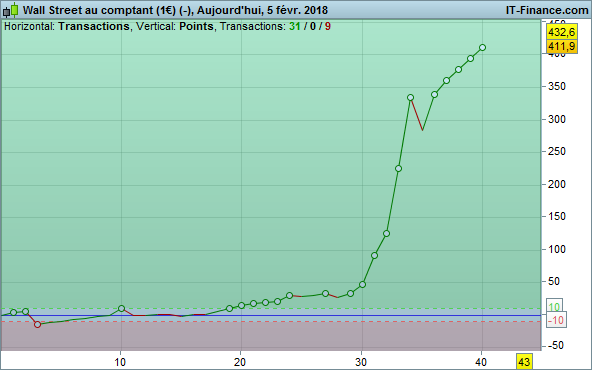
Task: Click the data point at transaction 10
Action: (x=121, y=308)
